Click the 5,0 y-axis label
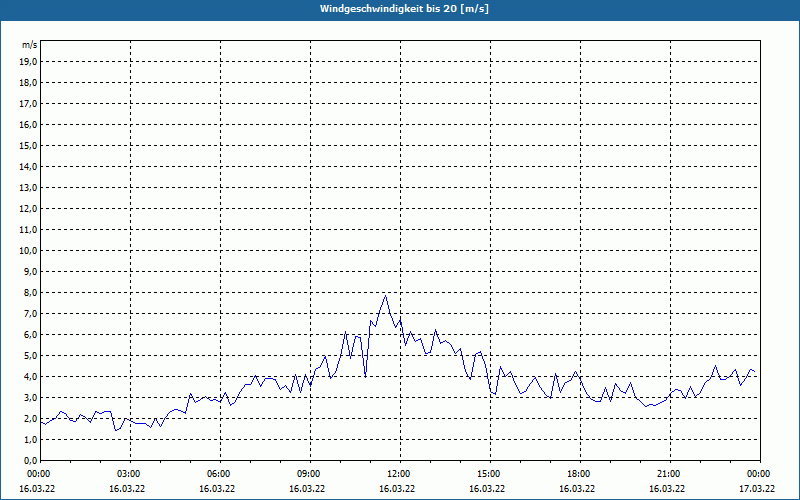This screenshot has height=500, width=800. pos(30,356)
